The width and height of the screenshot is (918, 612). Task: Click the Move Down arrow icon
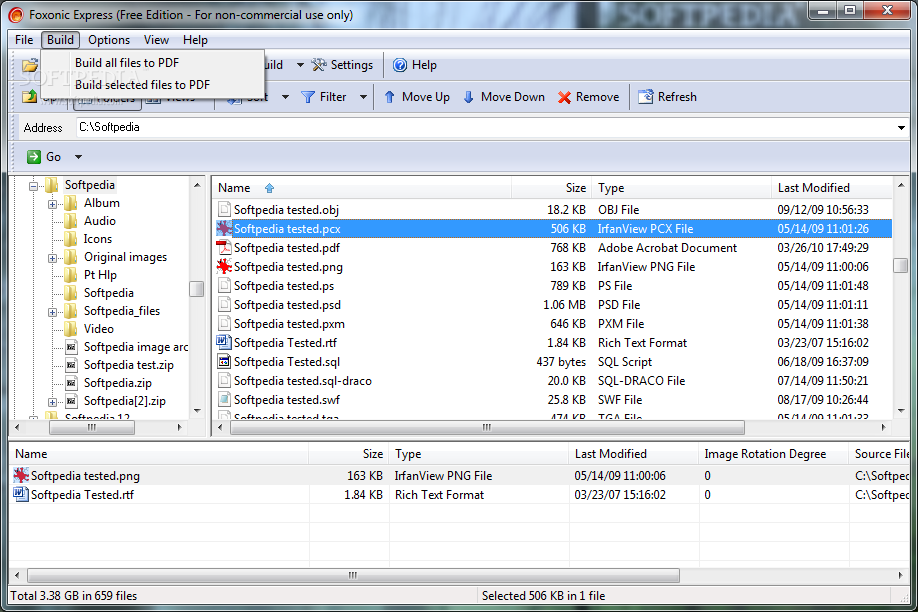pyautogui.click(x=468, y=97)
